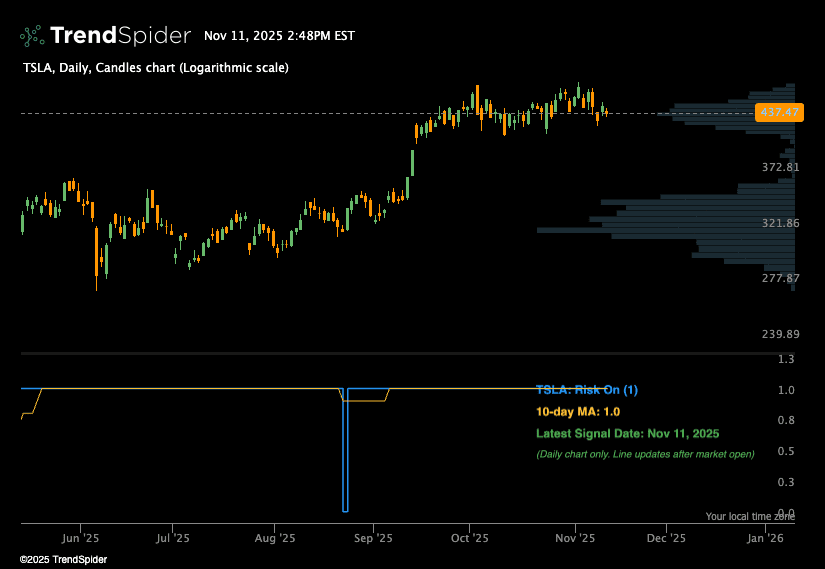Click the 321.86 price axis label

[780, 223]
